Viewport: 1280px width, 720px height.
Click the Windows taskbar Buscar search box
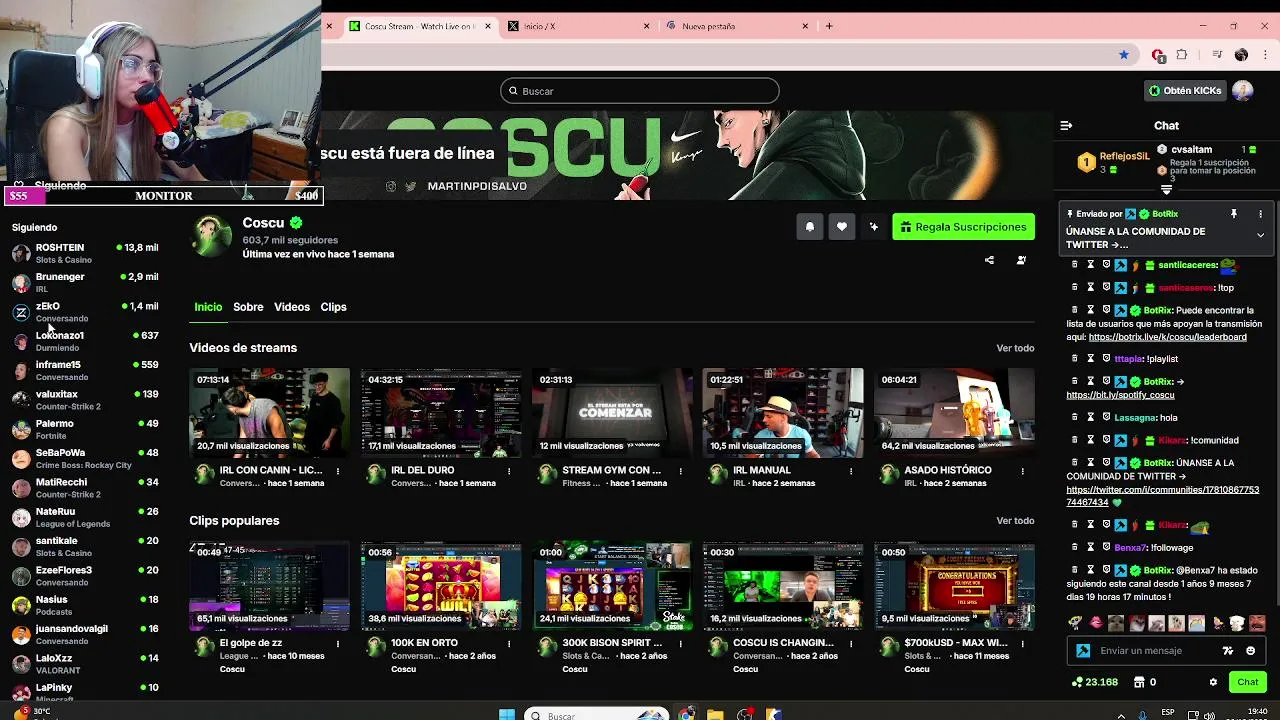(596, 715)
